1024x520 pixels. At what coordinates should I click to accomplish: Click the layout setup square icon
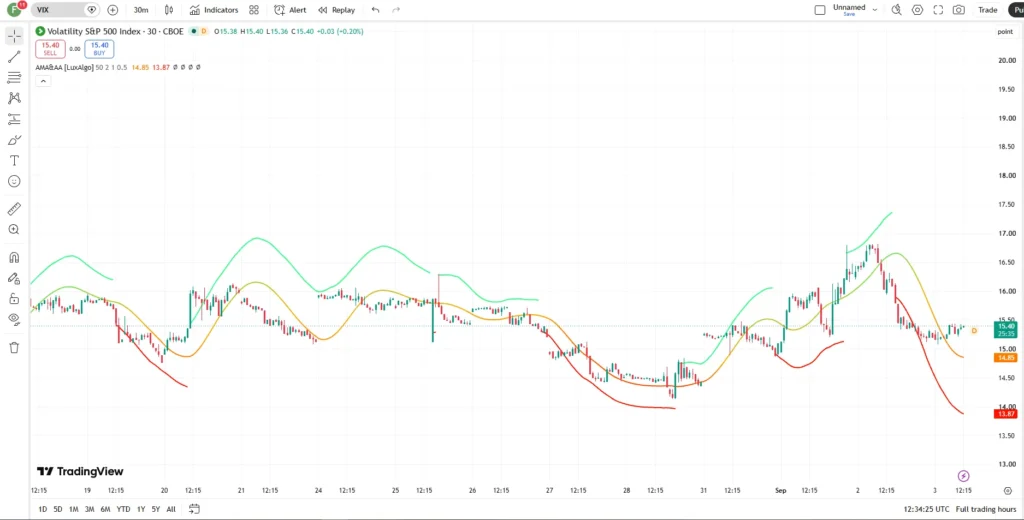click(820, 10)
